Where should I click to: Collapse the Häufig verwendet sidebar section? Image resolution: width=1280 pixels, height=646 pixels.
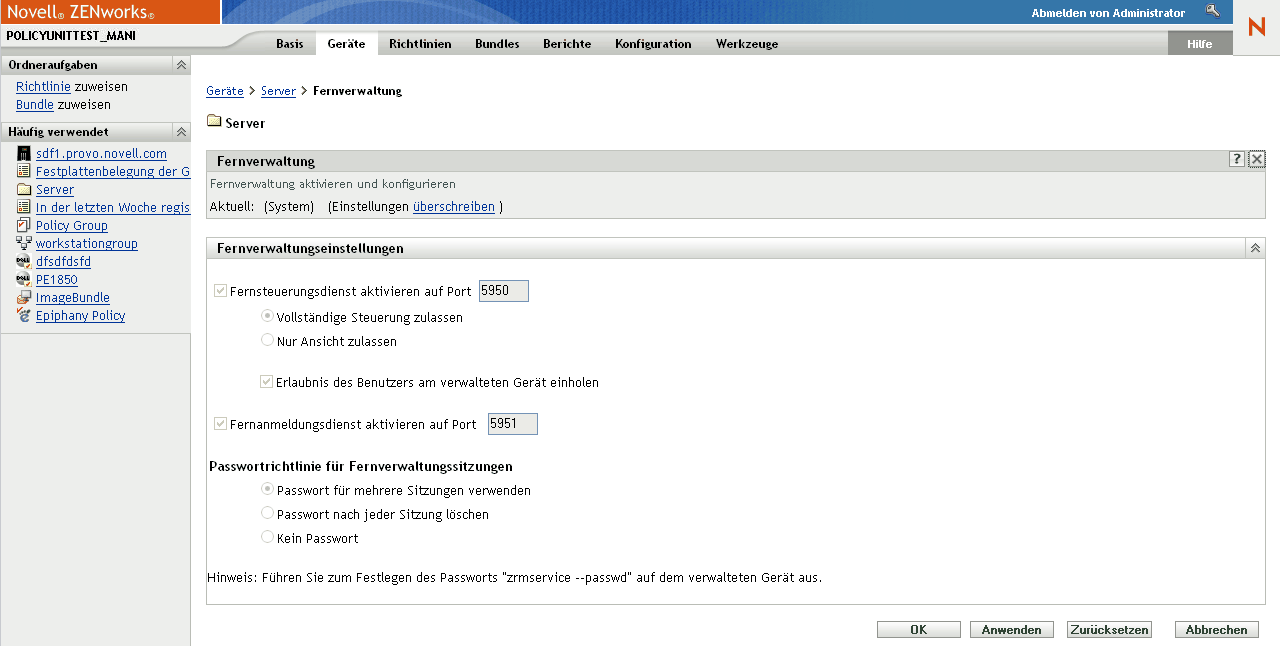coord(181,131)
